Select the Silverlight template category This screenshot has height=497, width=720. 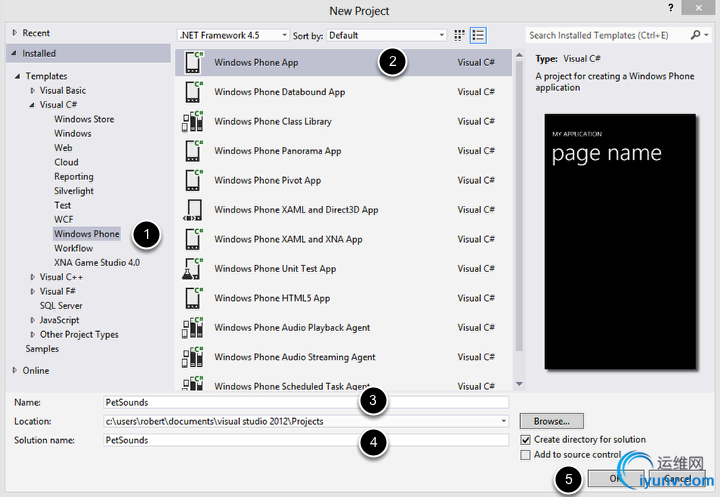click(x=74, y=191)
